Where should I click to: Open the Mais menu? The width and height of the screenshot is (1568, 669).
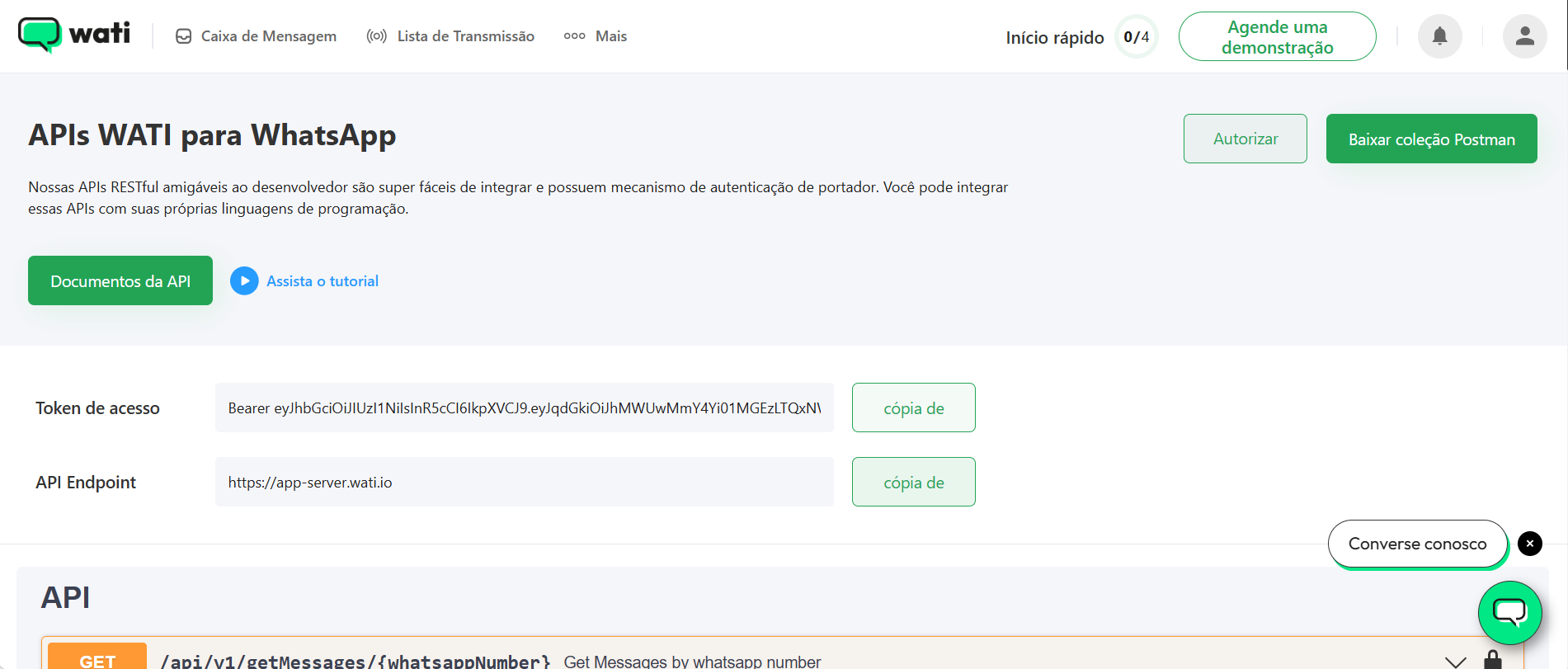pyautogui.click(x=595, y=36)
